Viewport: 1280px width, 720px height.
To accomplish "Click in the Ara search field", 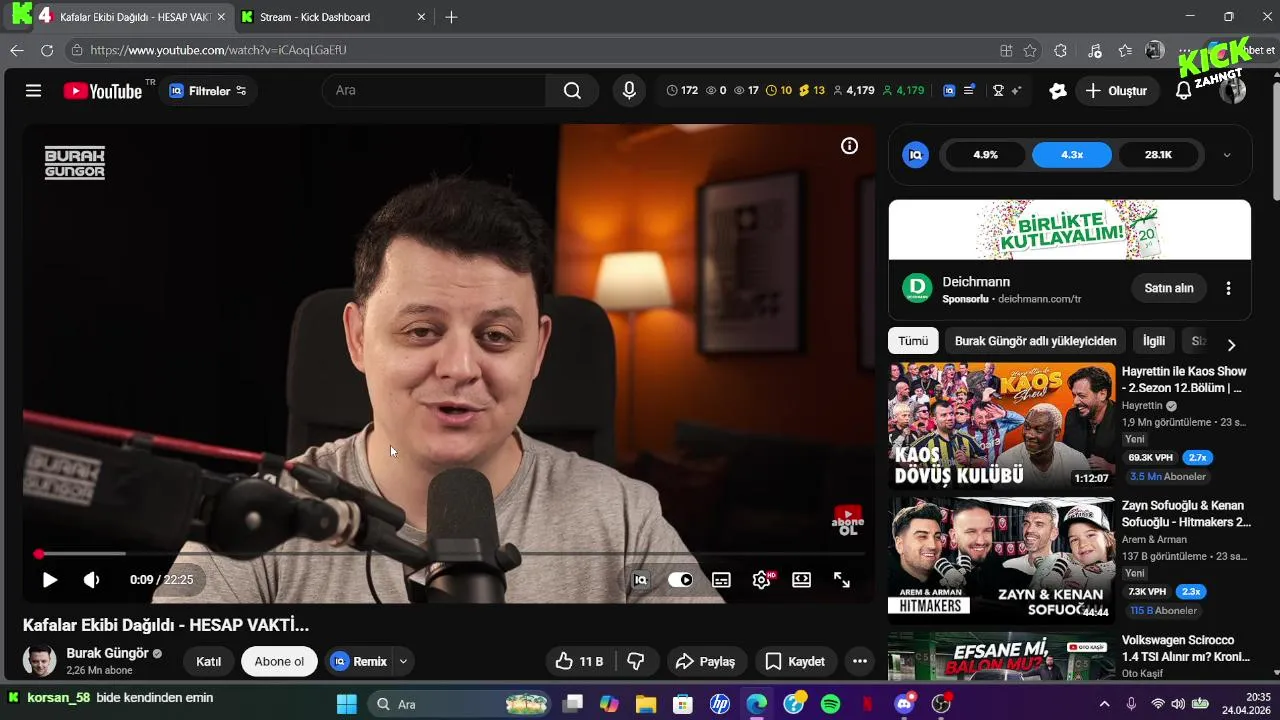I will pyautogui.click(x=434, y=91).
